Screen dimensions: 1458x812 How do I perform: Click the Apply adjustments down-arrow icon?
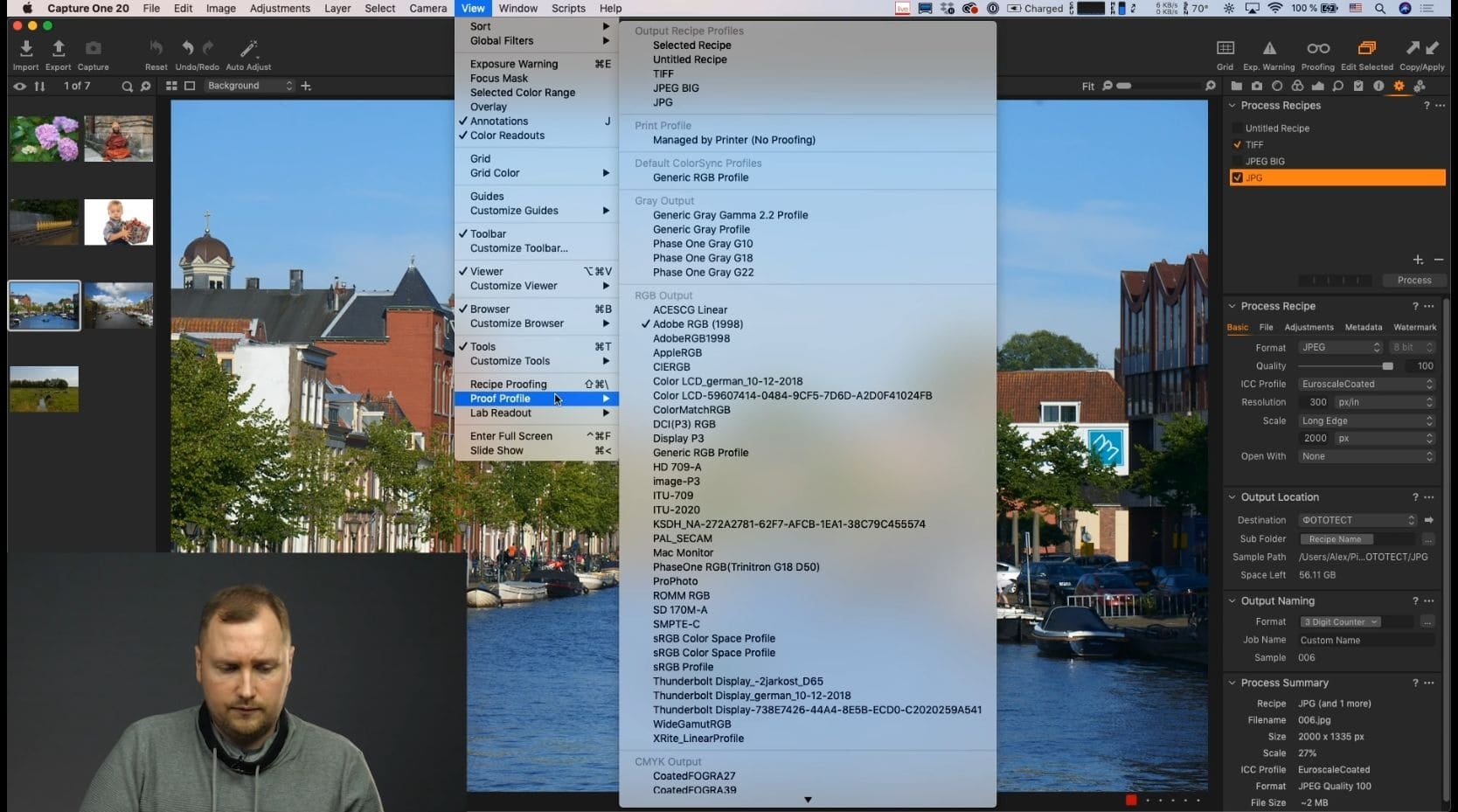click(1433, 48)
